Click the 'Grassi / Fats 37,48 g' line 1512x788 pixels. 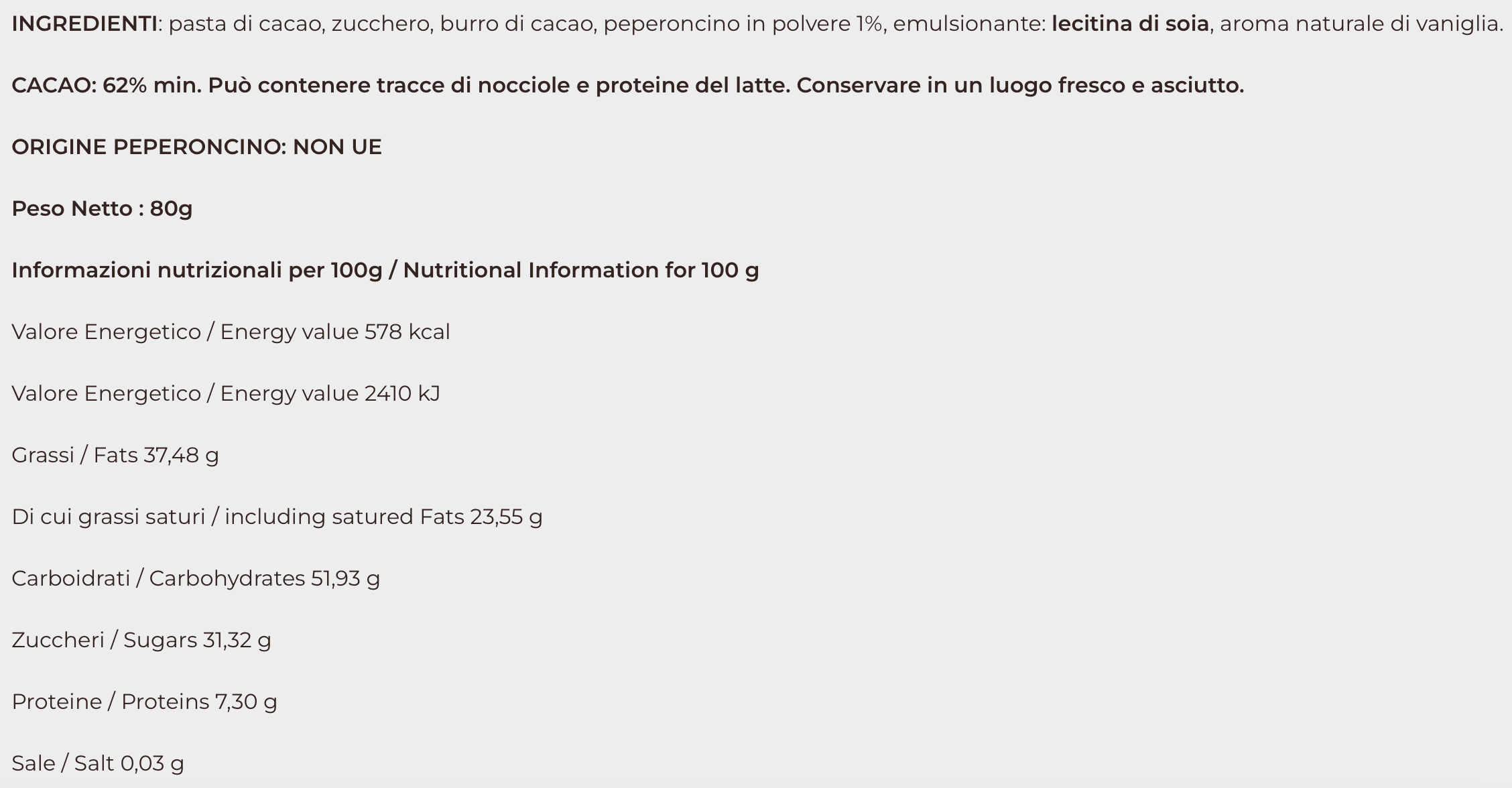coord(115,456)
